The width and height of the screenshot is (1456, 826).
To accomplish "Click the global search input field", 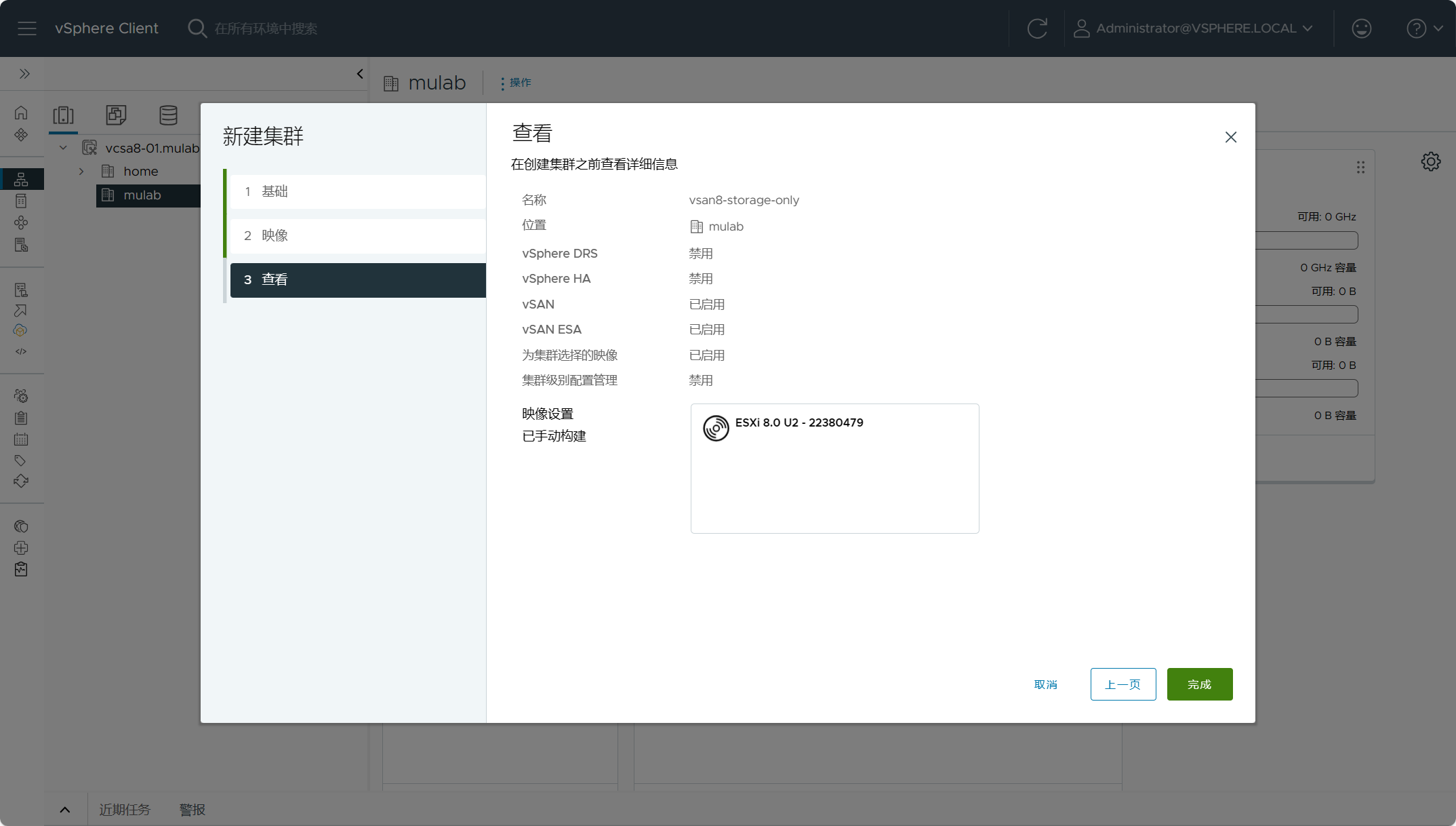I will pos(266,28).
